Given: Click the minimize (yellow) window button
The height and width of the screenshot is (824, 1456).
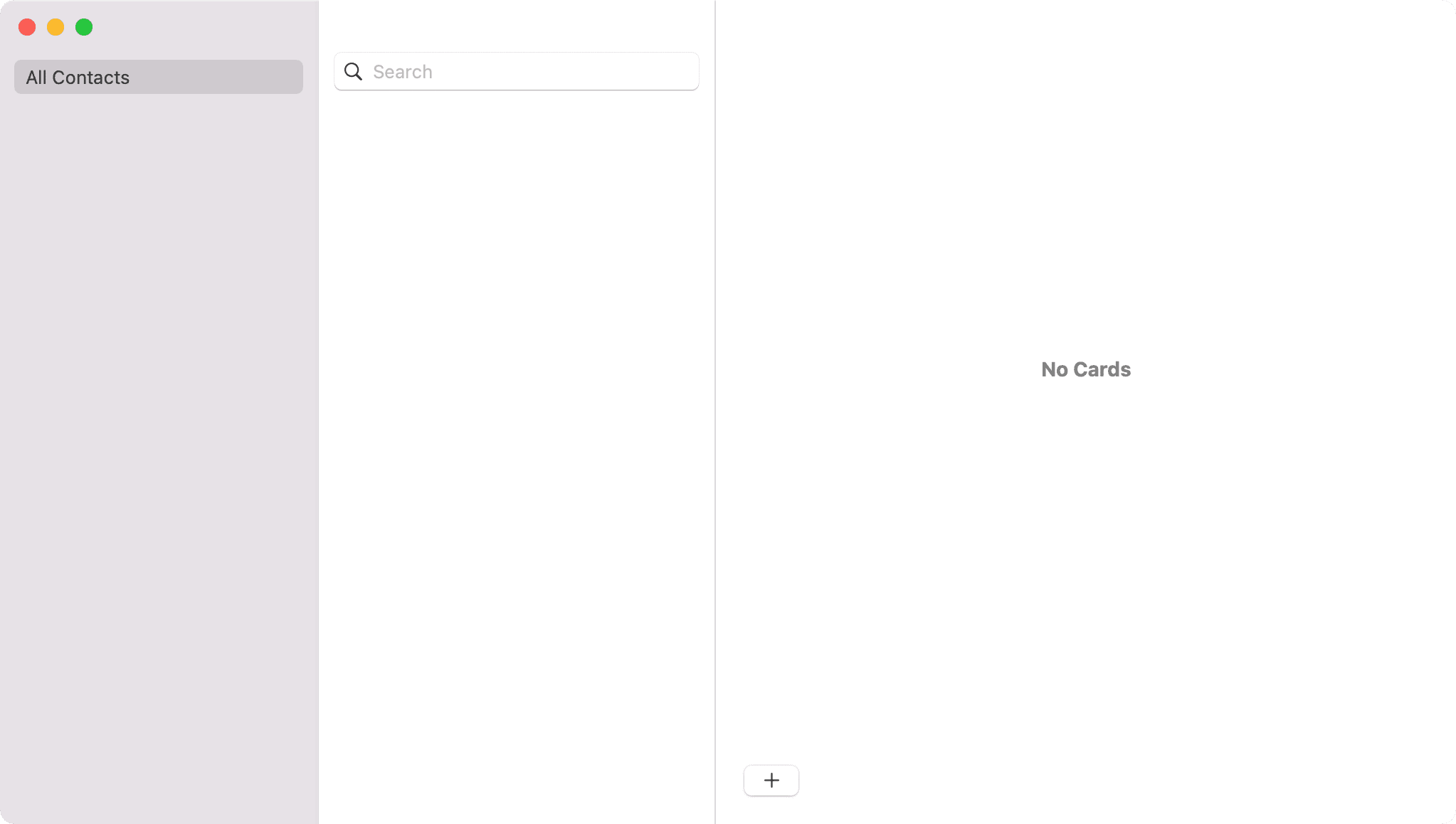Looking at the screenshot, I should point(56,26).
